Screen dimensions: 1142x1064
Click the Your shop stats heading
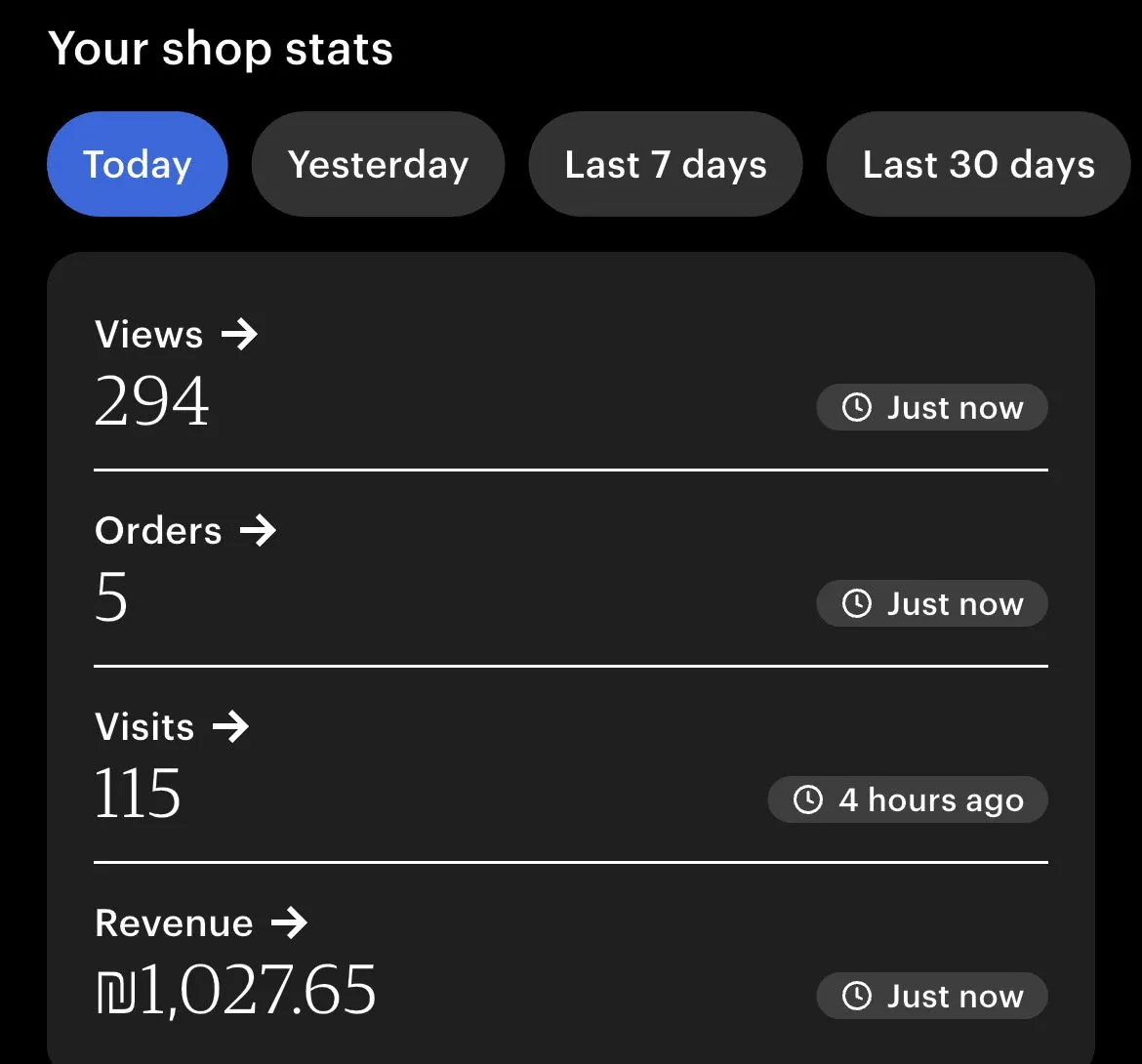(x=221, y=49)
